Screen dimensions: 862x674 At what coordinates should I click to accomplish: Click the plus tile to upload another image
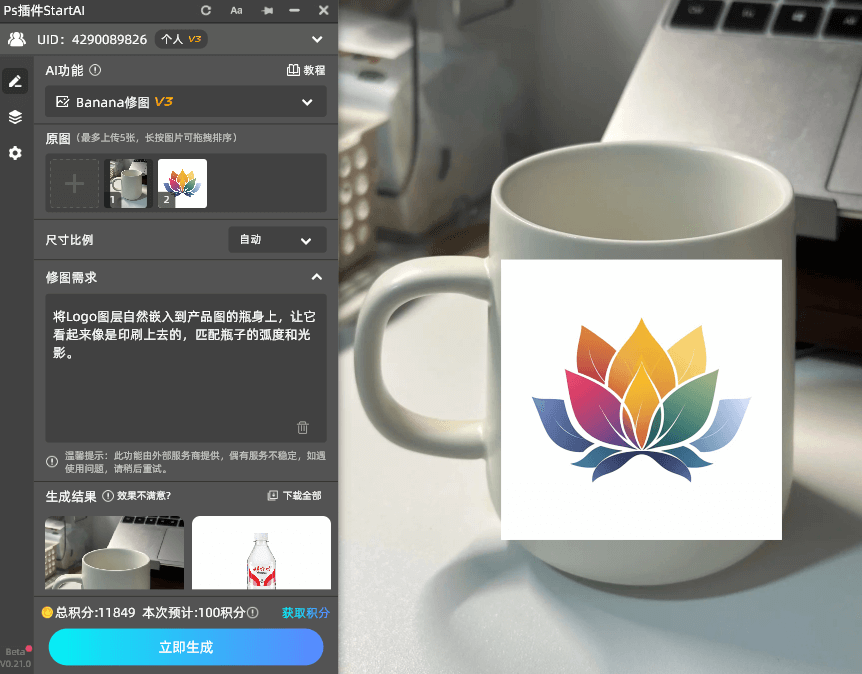(74, 183)
